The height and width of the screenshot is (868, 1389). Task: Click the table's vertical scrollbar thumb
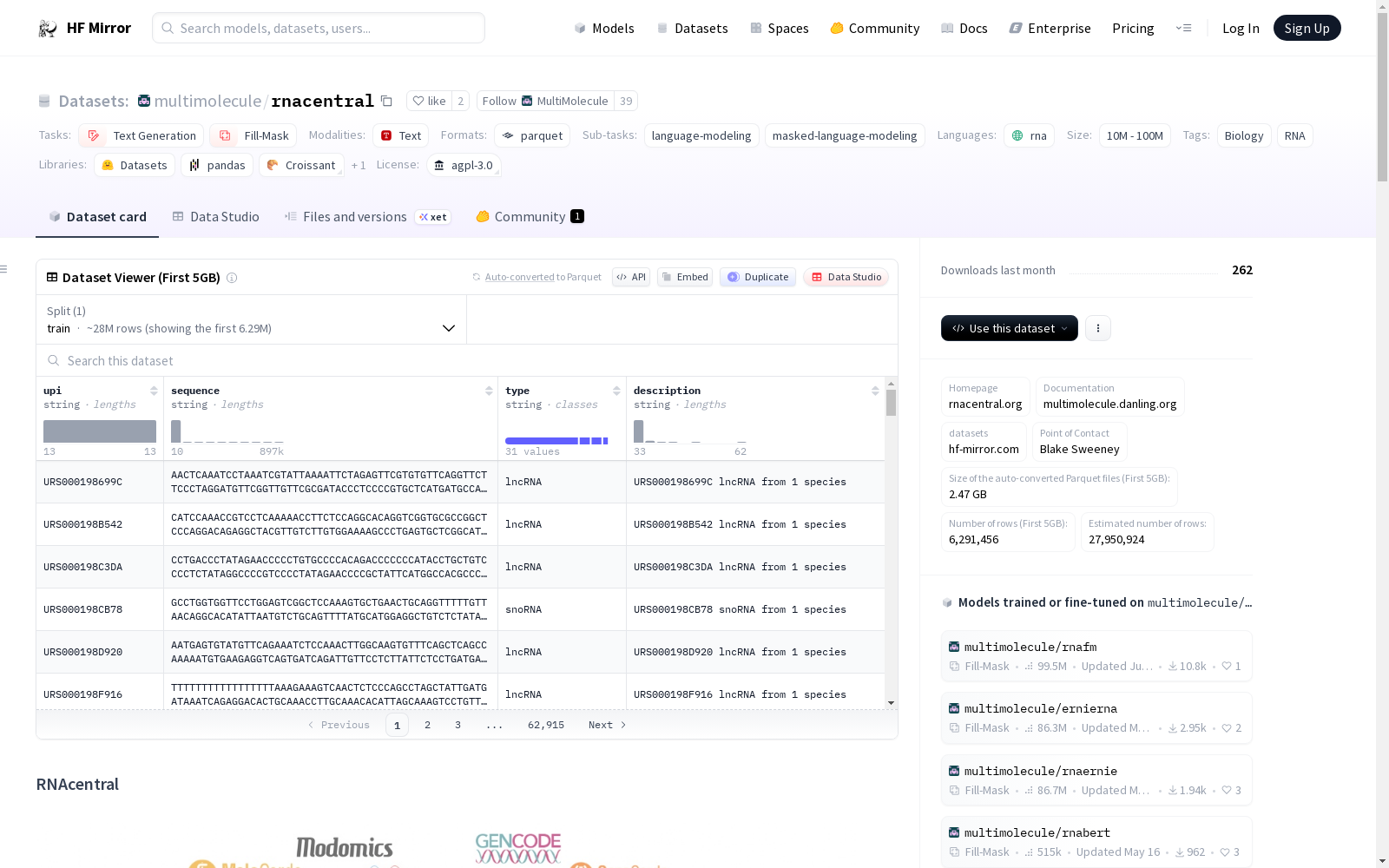click(891, 403)
